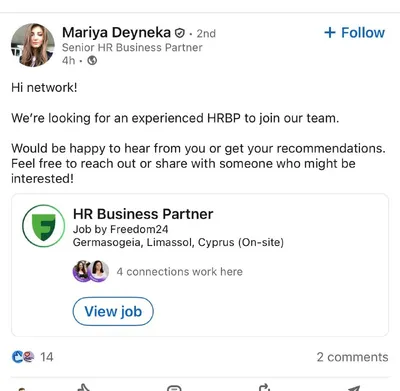The image size is (400, 391).
Task: Tap the Repost arrows icon
Action: 264,388
